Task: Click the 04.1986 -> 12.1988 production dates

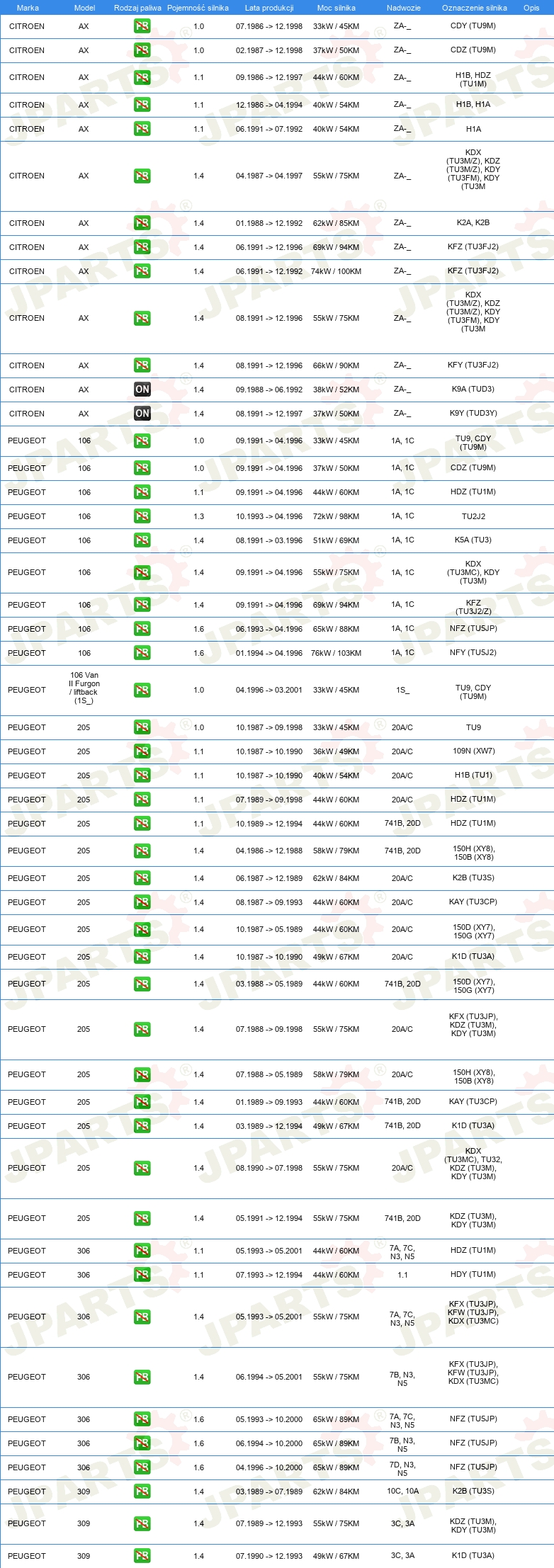Action: (x=269, y=851)
